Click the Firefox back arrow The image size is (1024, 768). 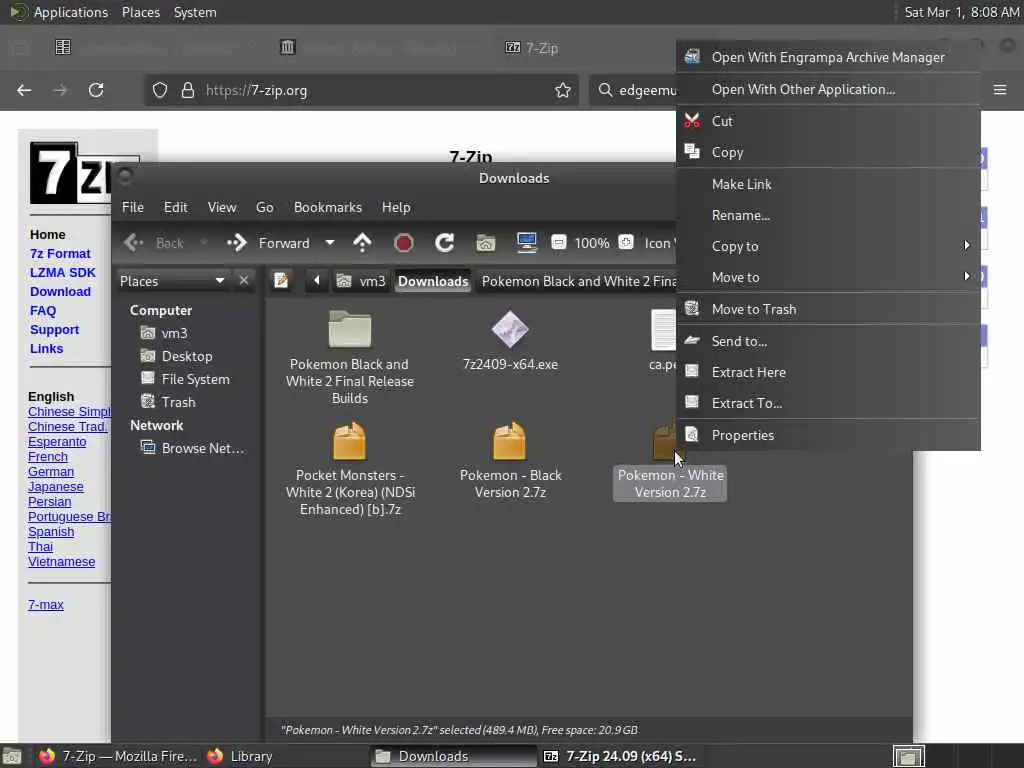tap(24, 90)
